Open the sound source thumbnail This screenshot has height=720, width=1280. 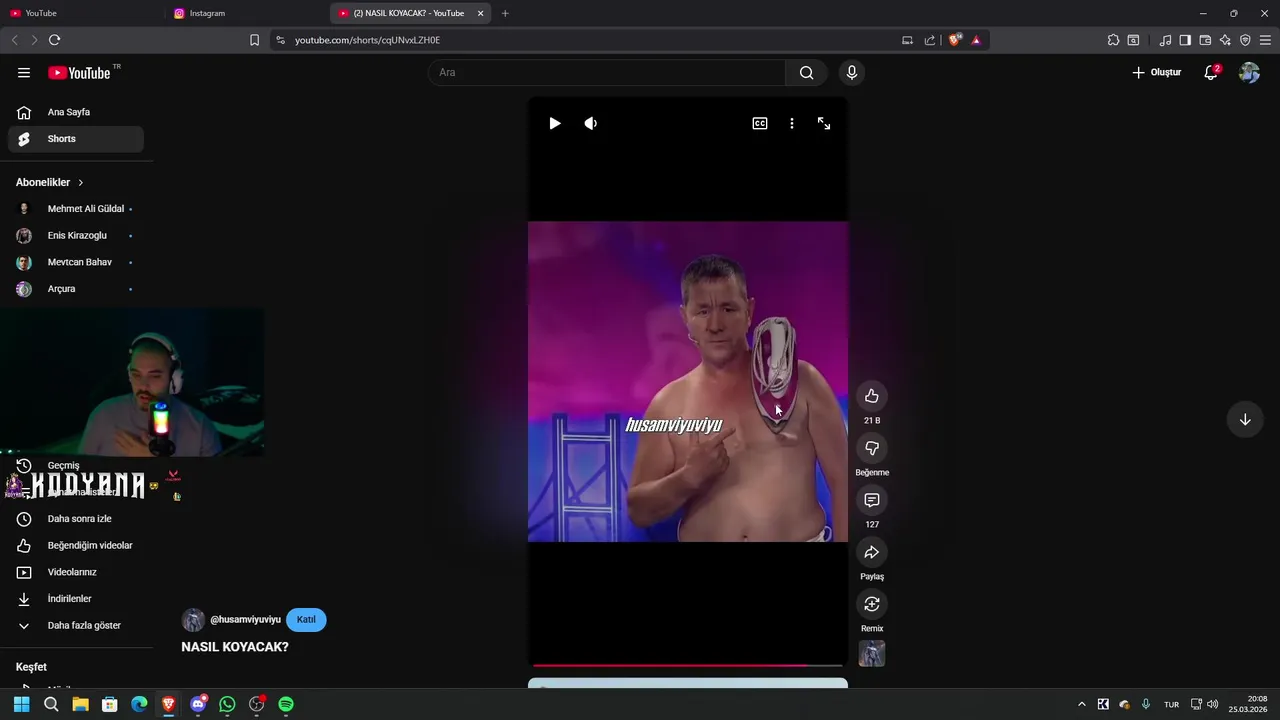[872, 654]
